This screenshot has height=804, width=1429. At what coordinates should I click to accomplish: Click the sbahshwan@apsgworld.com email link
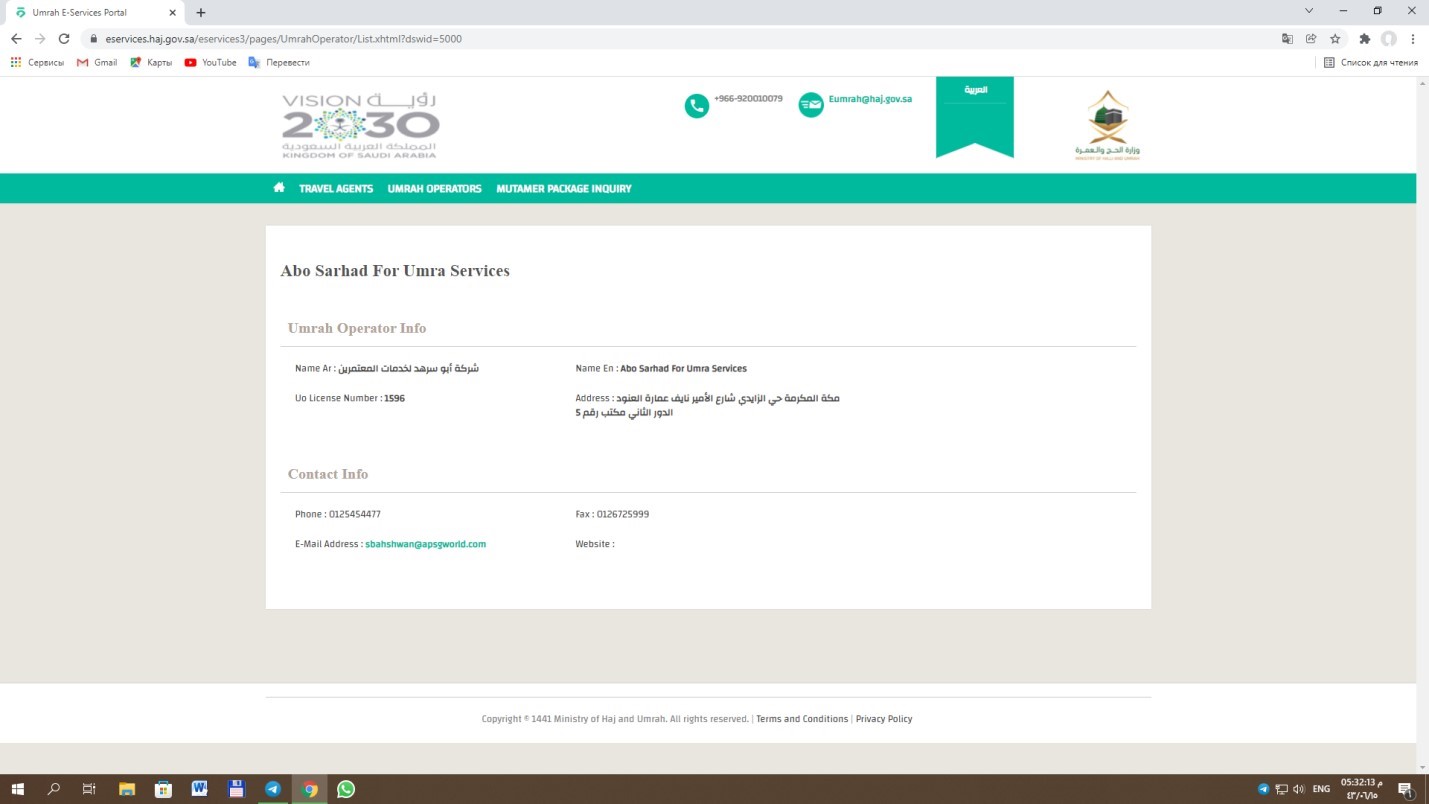[x=425, y=544]
